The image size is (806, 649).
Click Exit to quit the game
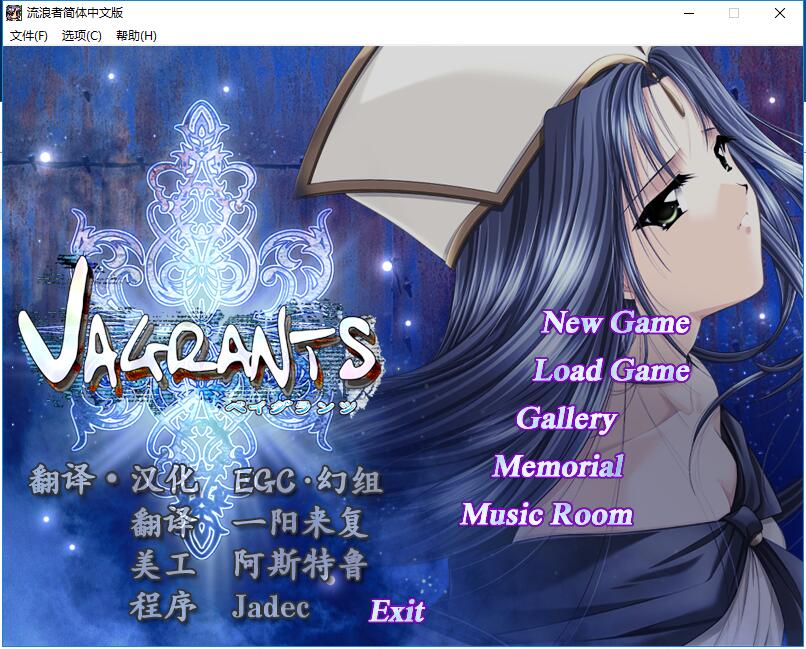click(x=398, y=612)
